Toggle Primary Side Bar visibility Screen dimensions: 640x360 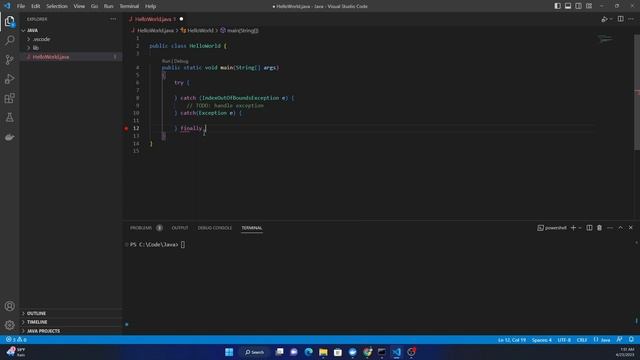point(558,6)
